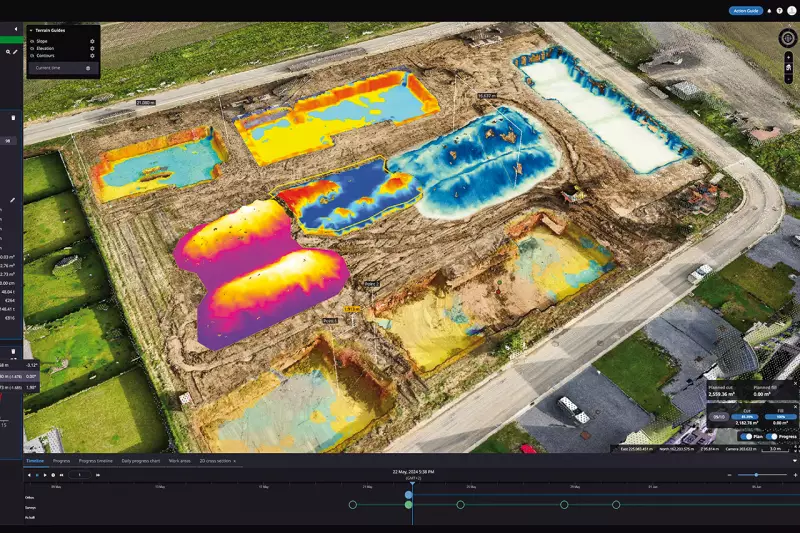Image resolution: width=800 pixels, height=533 pixels.
Task: Open Contours guide settings gear
Action: pyautogui.click(x=92, y=56)
